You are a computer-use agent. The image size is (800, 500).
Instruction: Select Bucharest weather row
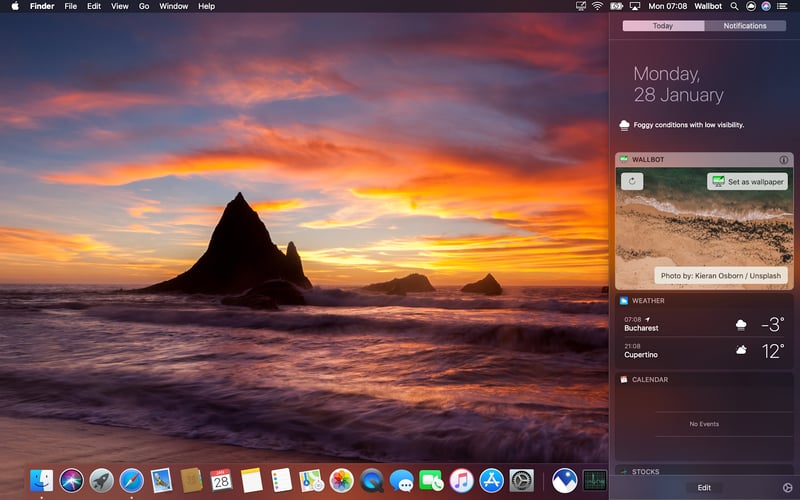(x=704, y=324)
